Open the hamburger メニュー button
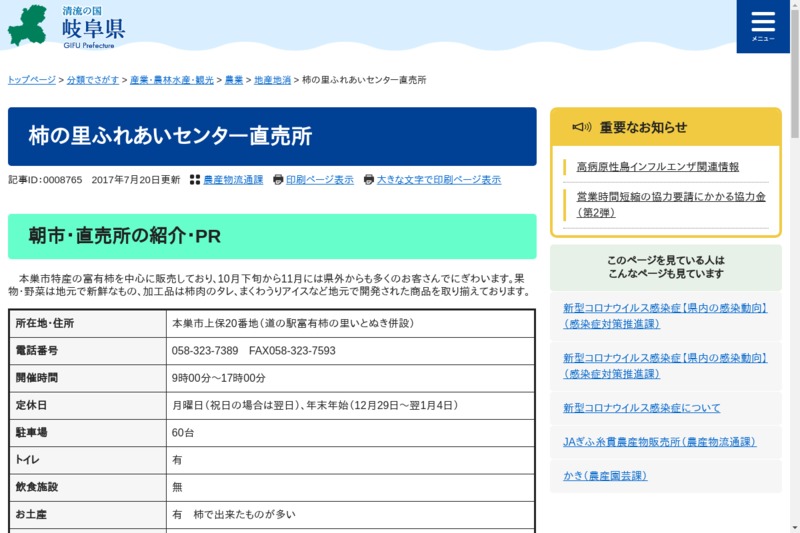 click(x=763, y=26)
